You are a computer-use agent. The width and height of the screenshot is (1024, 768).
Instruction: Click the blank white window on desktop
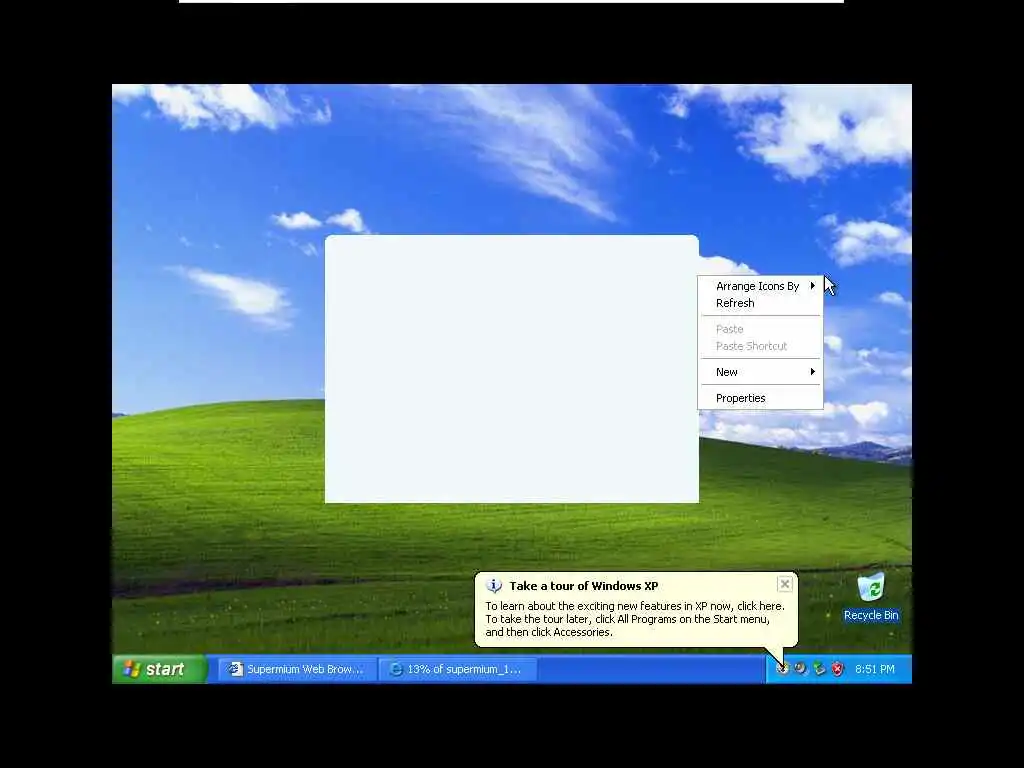[x=512, y=369]
